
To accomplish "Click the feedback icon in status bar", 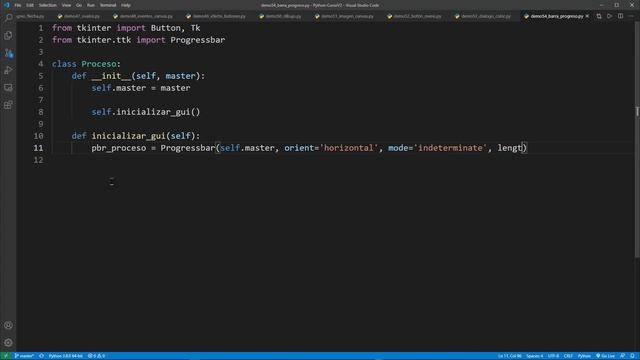I will 622,356.
